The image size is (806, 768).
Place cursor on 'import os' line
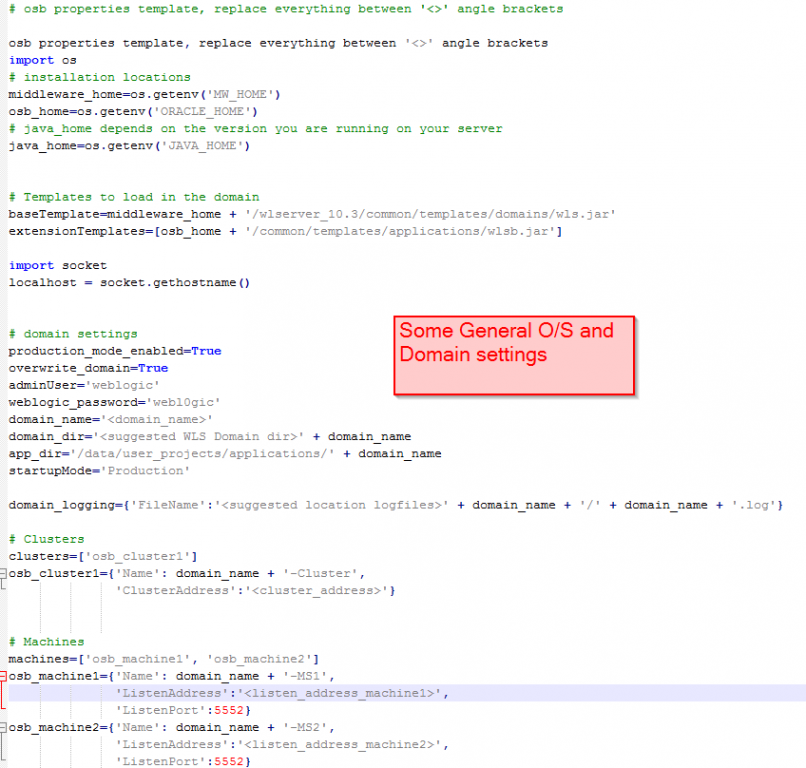click(43, 60)
